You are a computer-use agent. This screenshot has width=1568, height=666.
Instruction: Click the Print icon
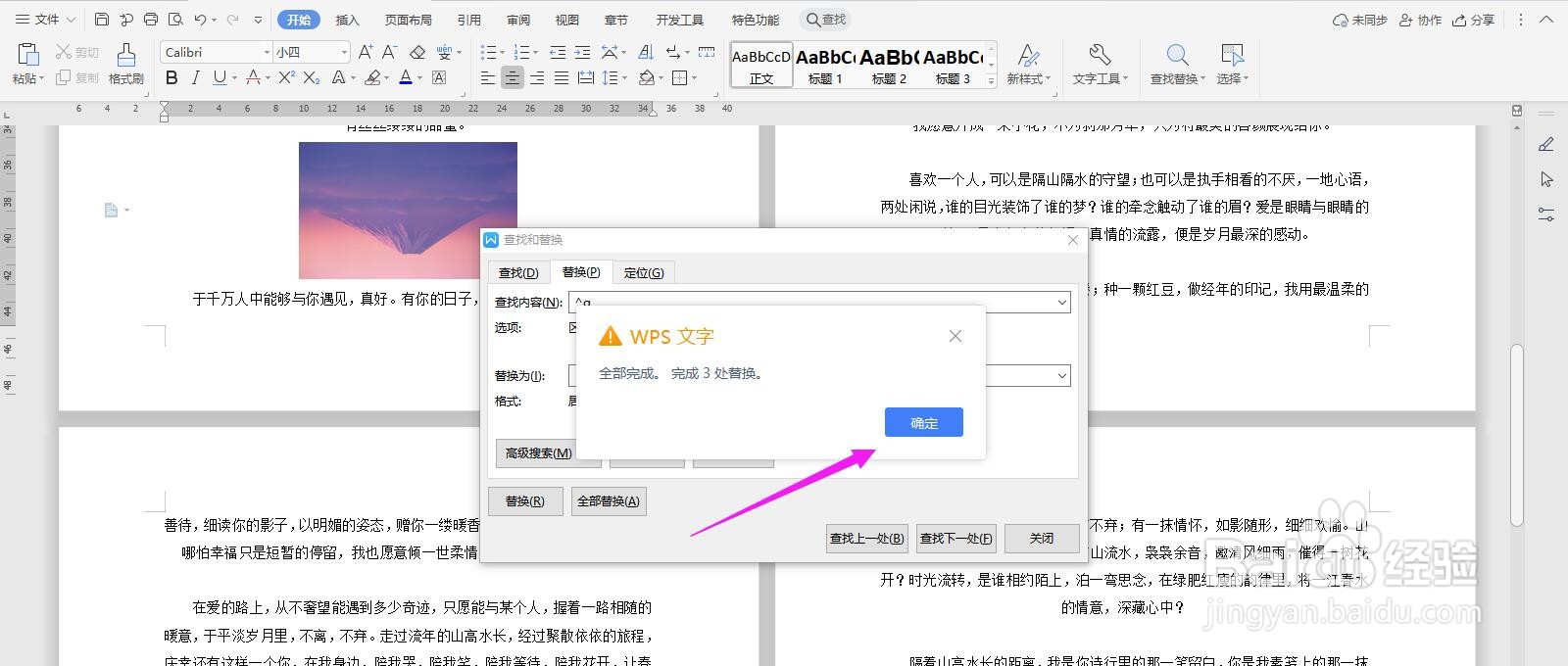pyautogui.click(x=150, y=20)
